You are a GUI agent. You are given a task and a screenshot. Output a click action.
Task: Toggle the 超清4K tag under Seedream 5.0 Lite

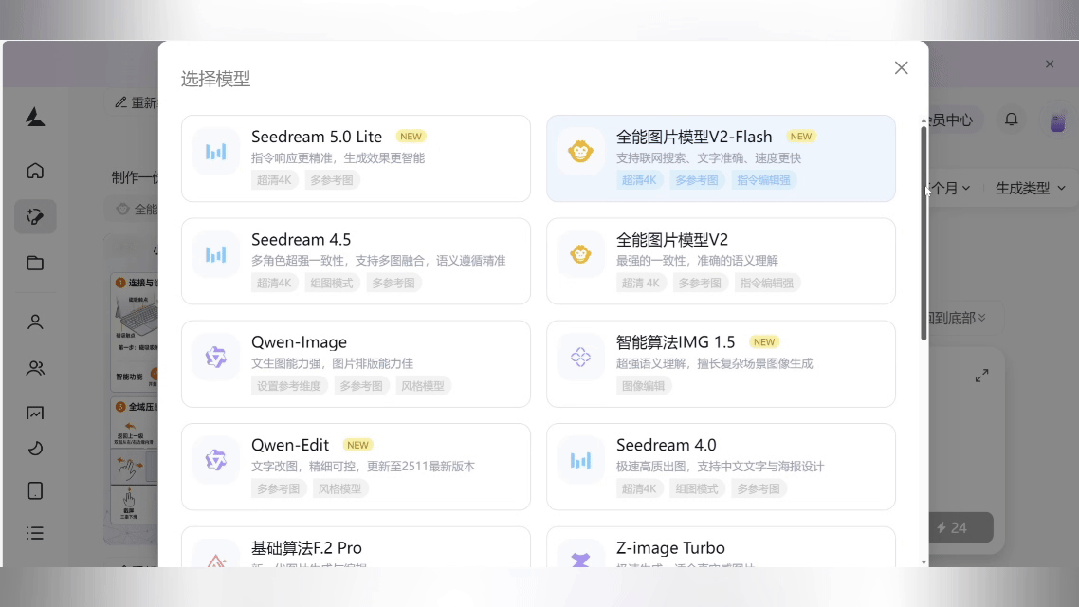(x=274, y=180)
